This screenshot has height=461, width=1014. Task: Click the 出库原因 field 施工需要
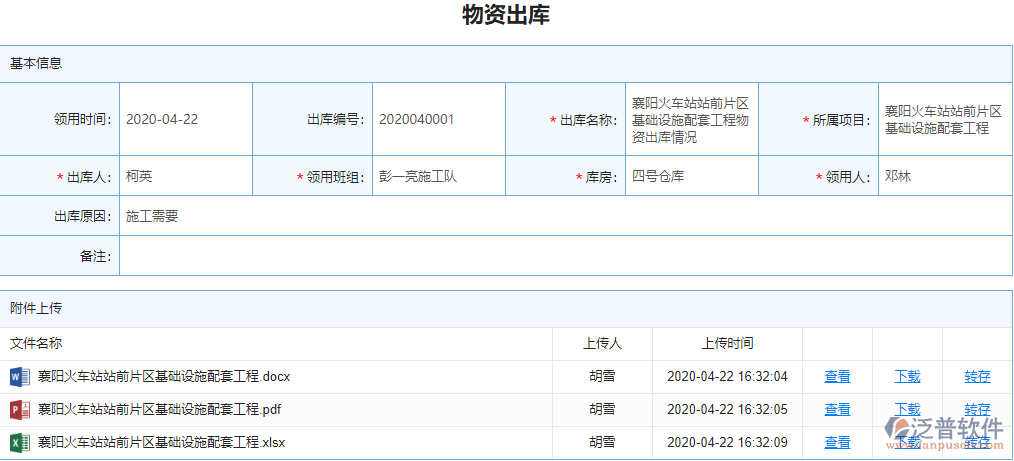pos(566,216)
